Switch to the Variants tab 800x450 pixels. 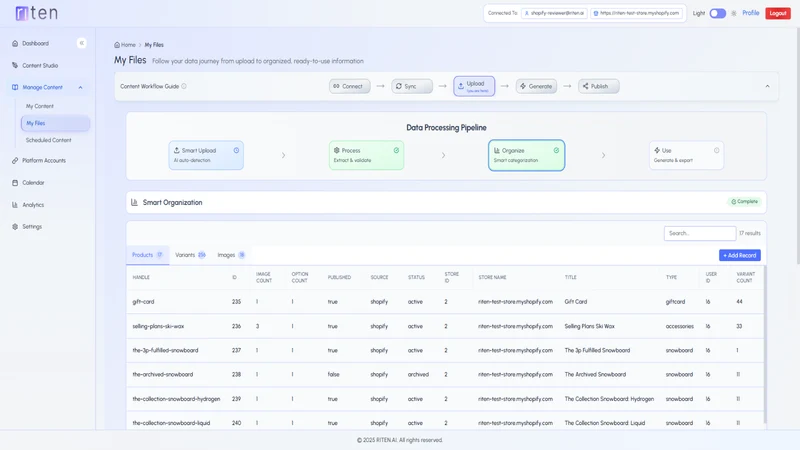190,255
